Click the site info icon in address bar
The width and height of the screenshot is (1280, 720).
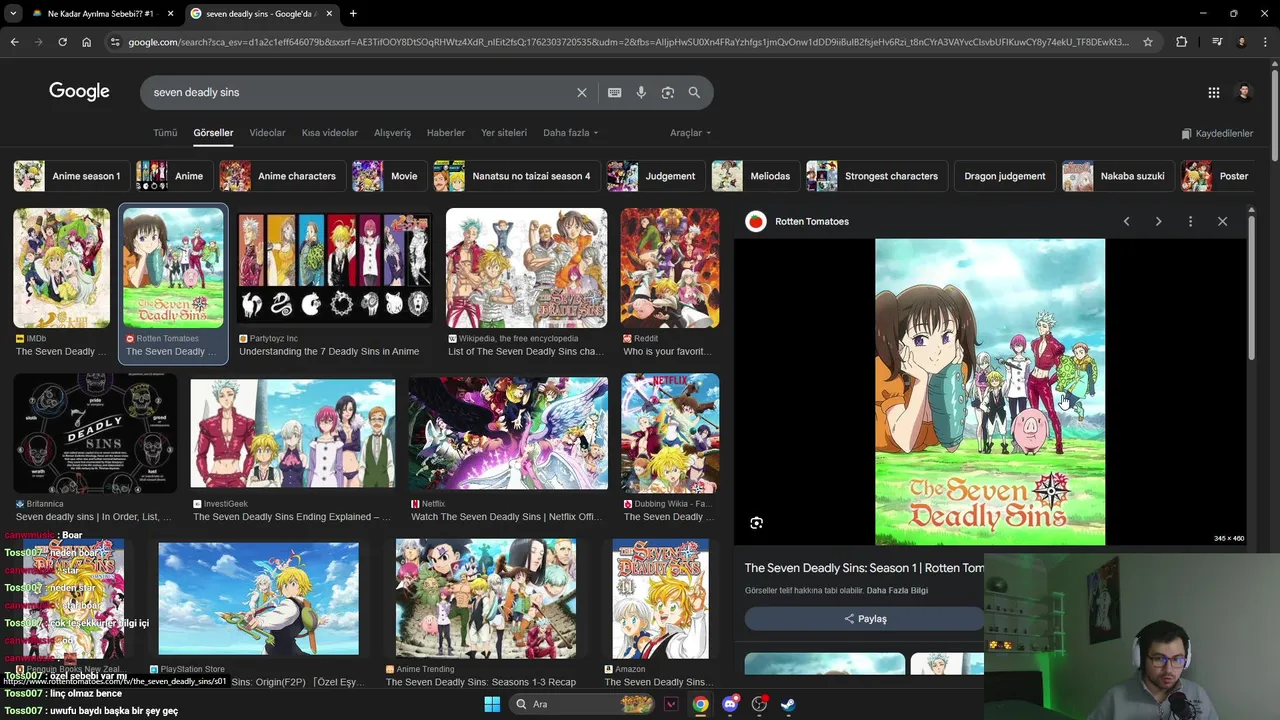116,42
